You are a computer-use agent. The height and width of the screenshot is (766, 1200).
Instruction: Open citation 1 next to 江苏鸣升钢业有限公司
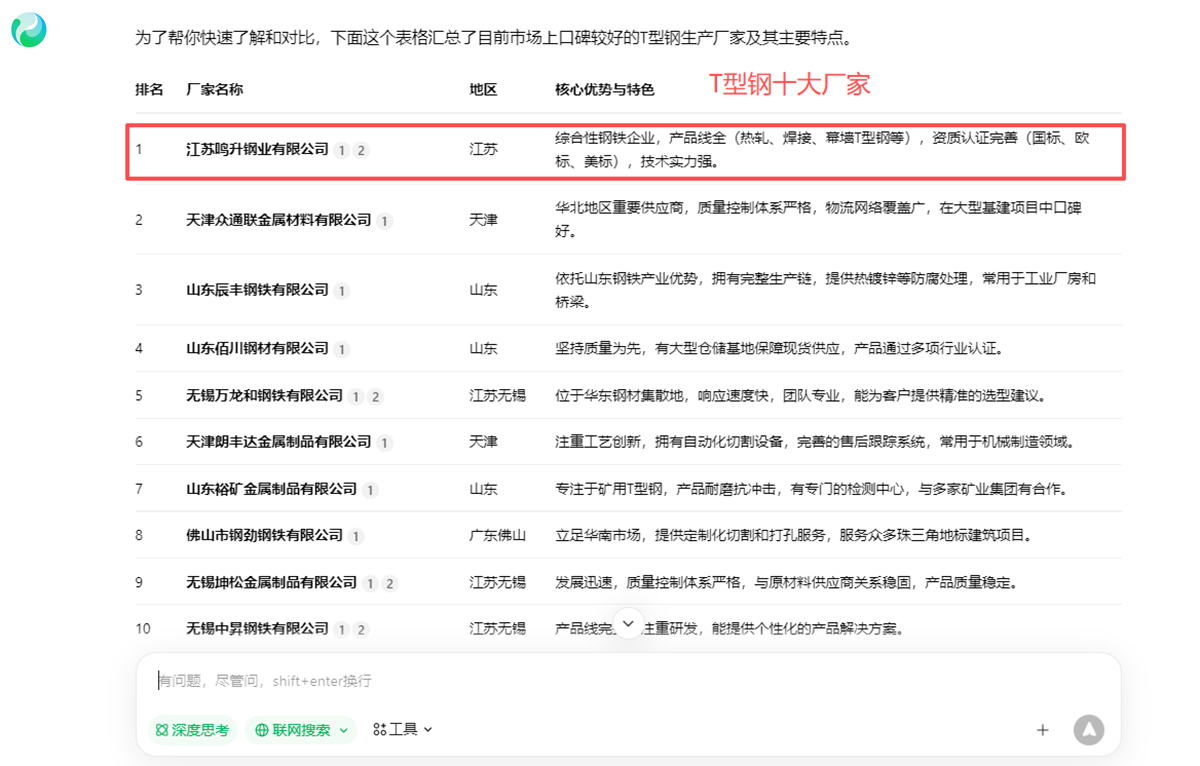point(342,150)
